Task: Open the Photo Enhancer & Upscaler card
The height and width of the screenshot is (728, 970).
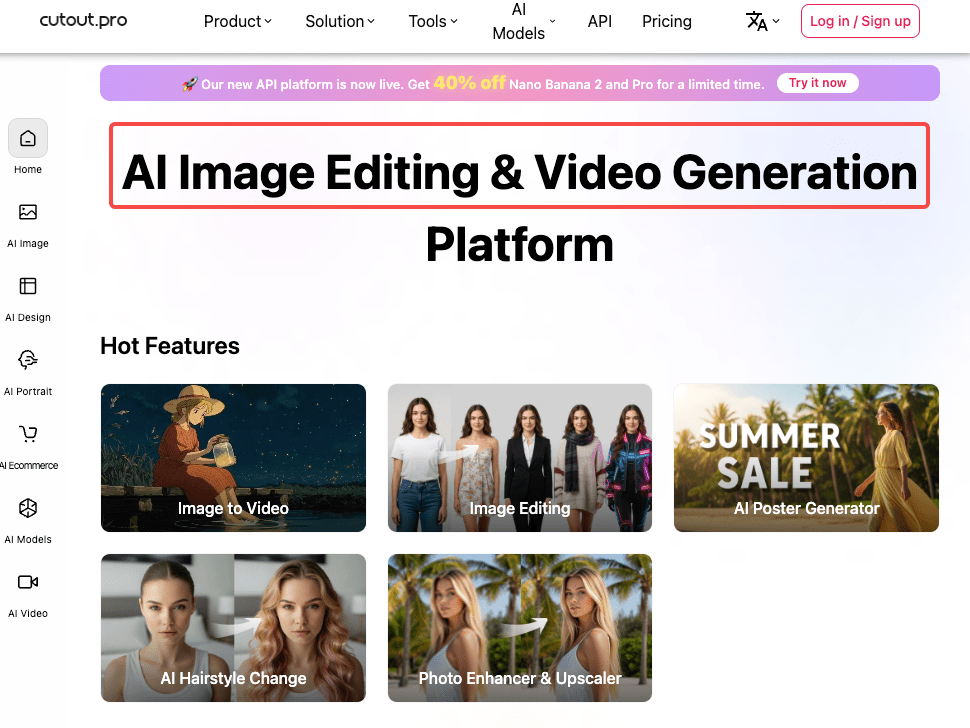Action: pos(520,628)
